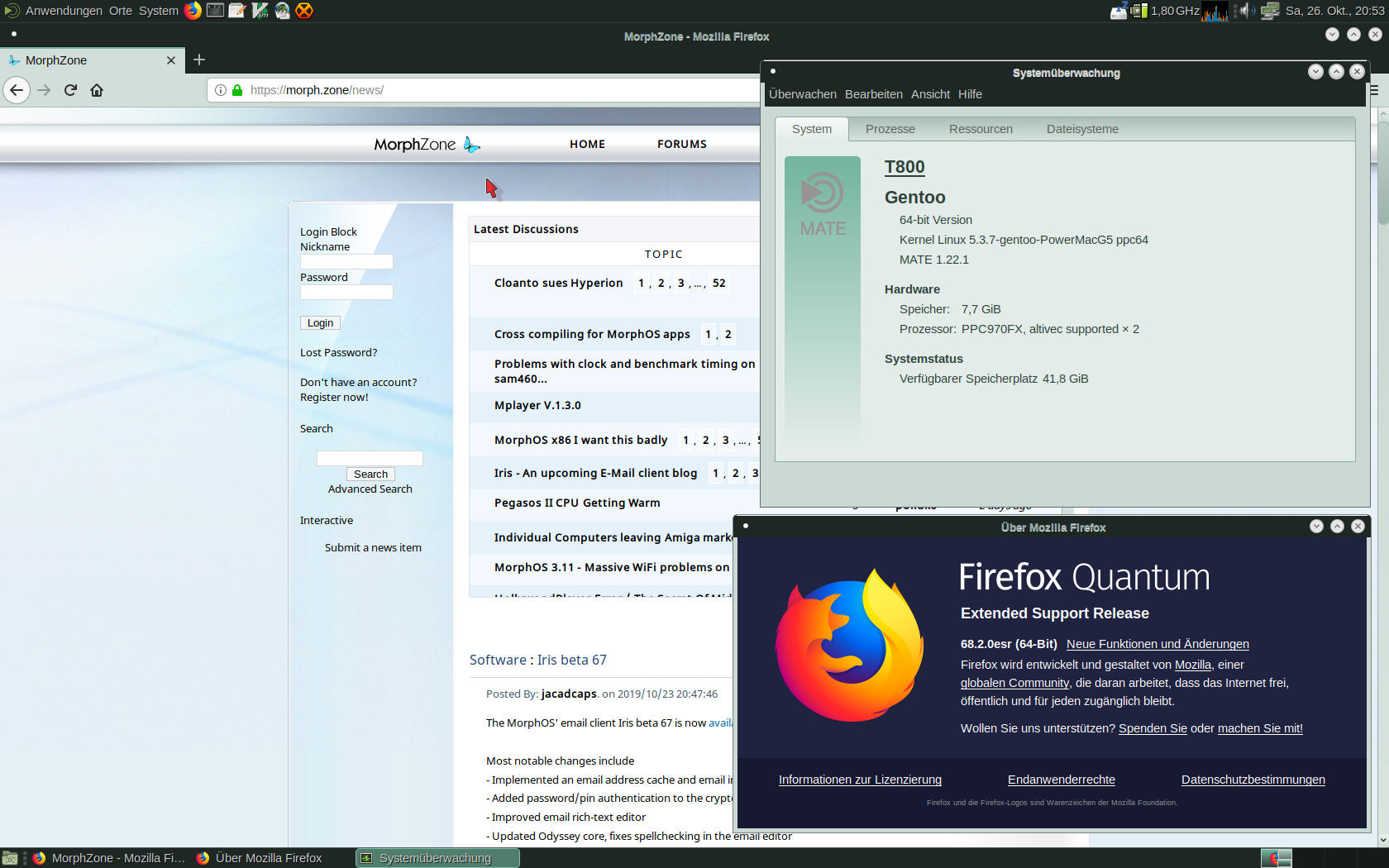The width and height of the screenshot is (1389, 868).
Task: Open Lost Password link
Action: click(338, 352)
